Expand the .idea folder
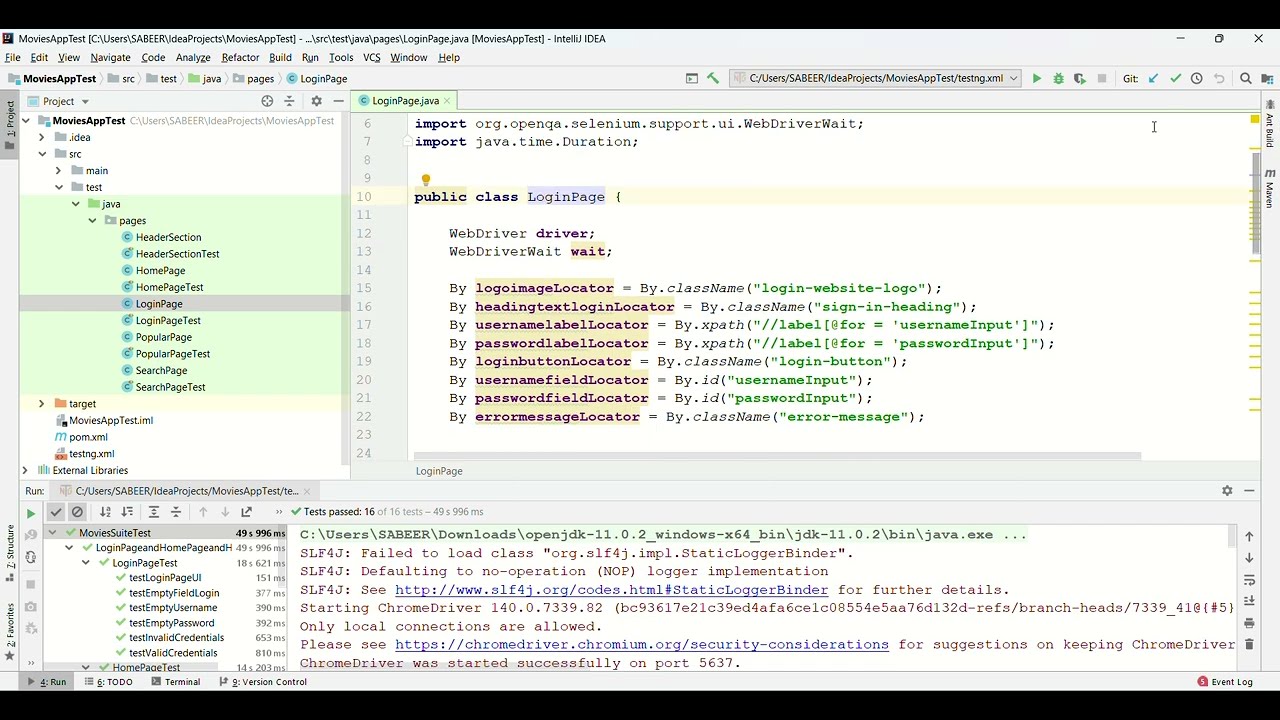The width and height of the screenshot is (1280, 720). click(42, 138)
